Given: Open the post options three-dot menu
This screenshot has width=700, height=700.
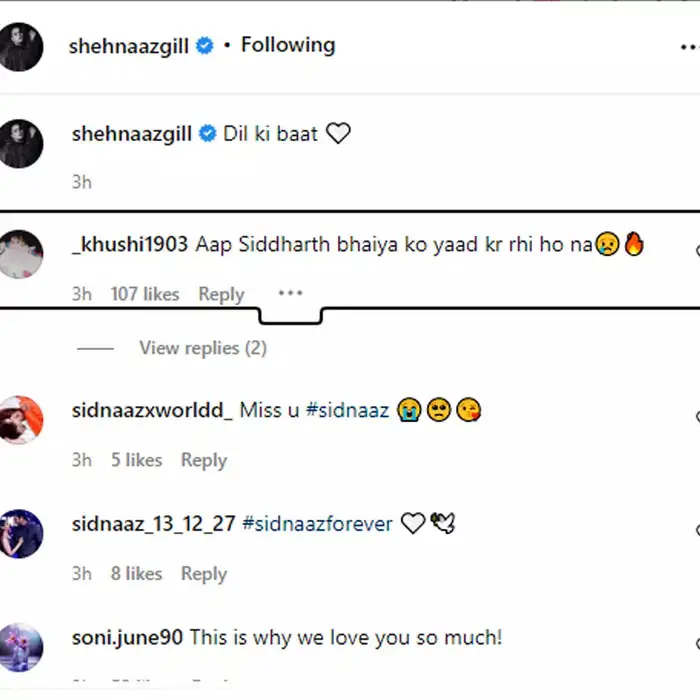Looking at the screenshot, I should point(690,47).
